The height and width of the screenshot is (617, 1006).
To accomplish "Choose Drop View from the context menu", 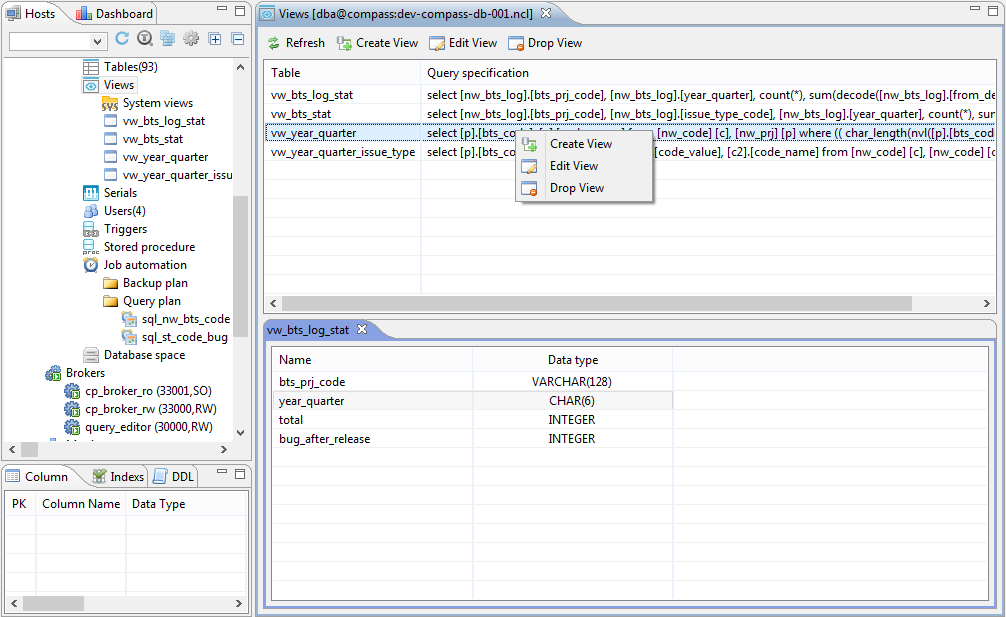I will [x=576, y=188].
